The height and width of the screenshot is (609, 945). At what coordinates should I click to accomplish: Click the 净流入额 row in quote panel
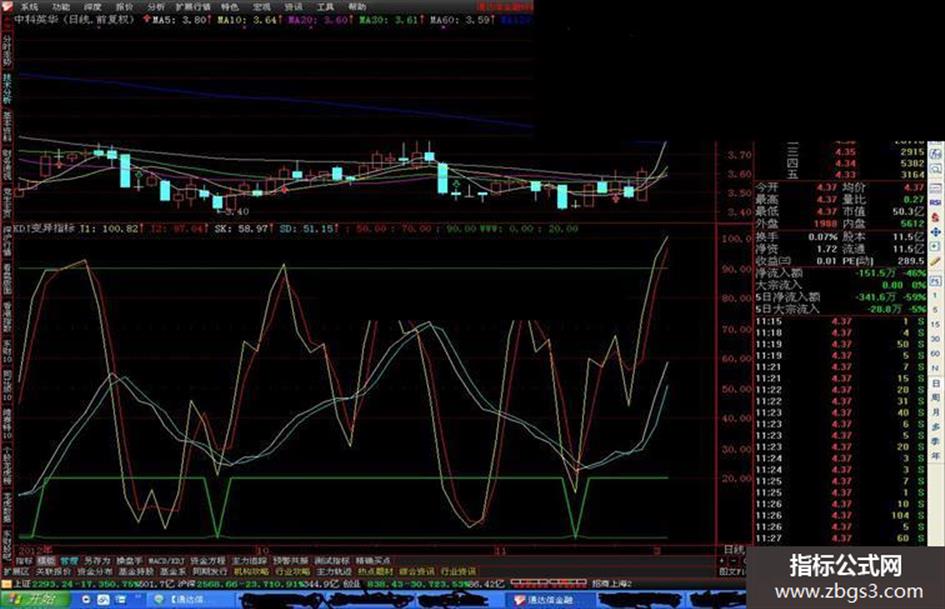point(841,273)
